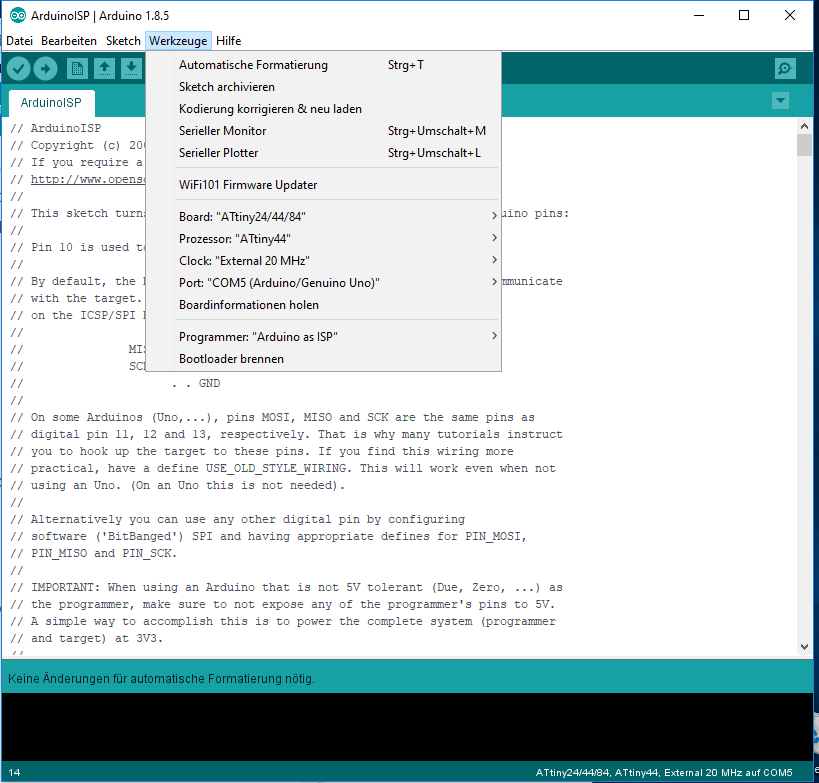This screenshot has width=819, height=783.
Task: Close the Werkzeuge menu via its header
Action: click(x=178, y=41)
